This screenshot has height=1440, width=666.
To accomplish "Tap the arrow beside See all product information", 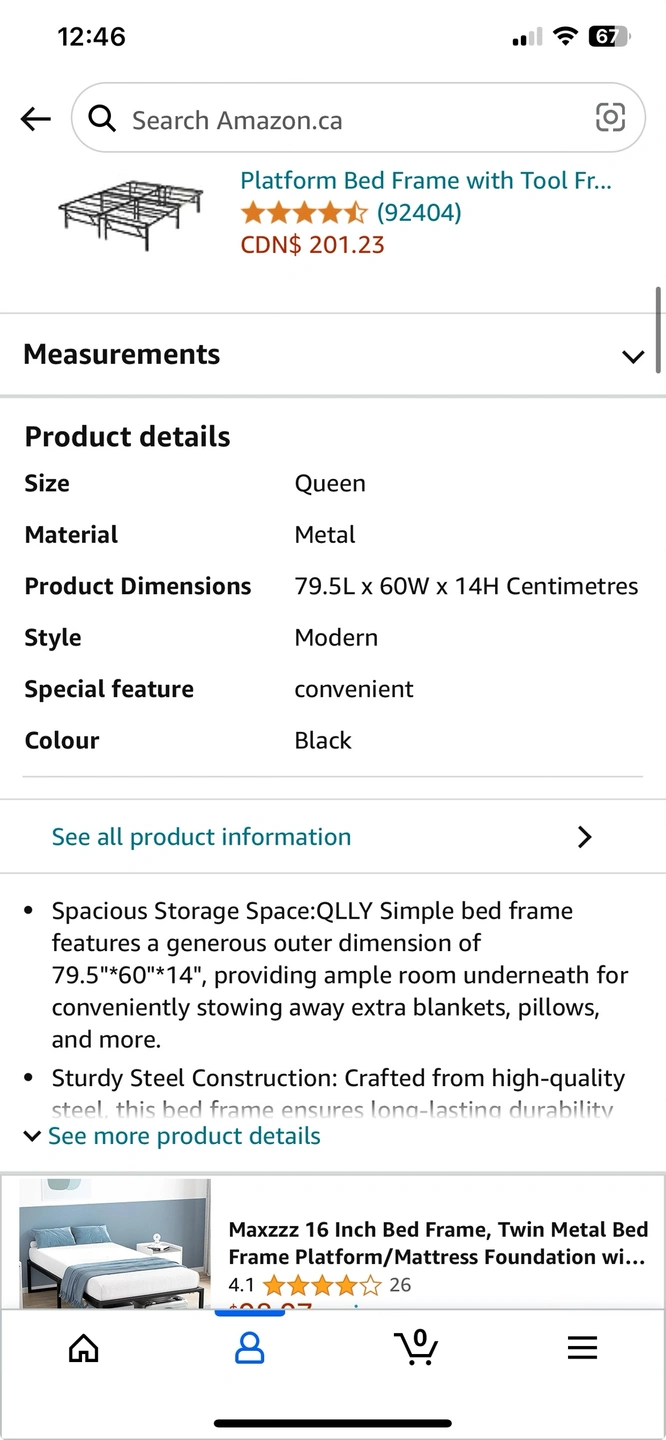I will point(585,837).
